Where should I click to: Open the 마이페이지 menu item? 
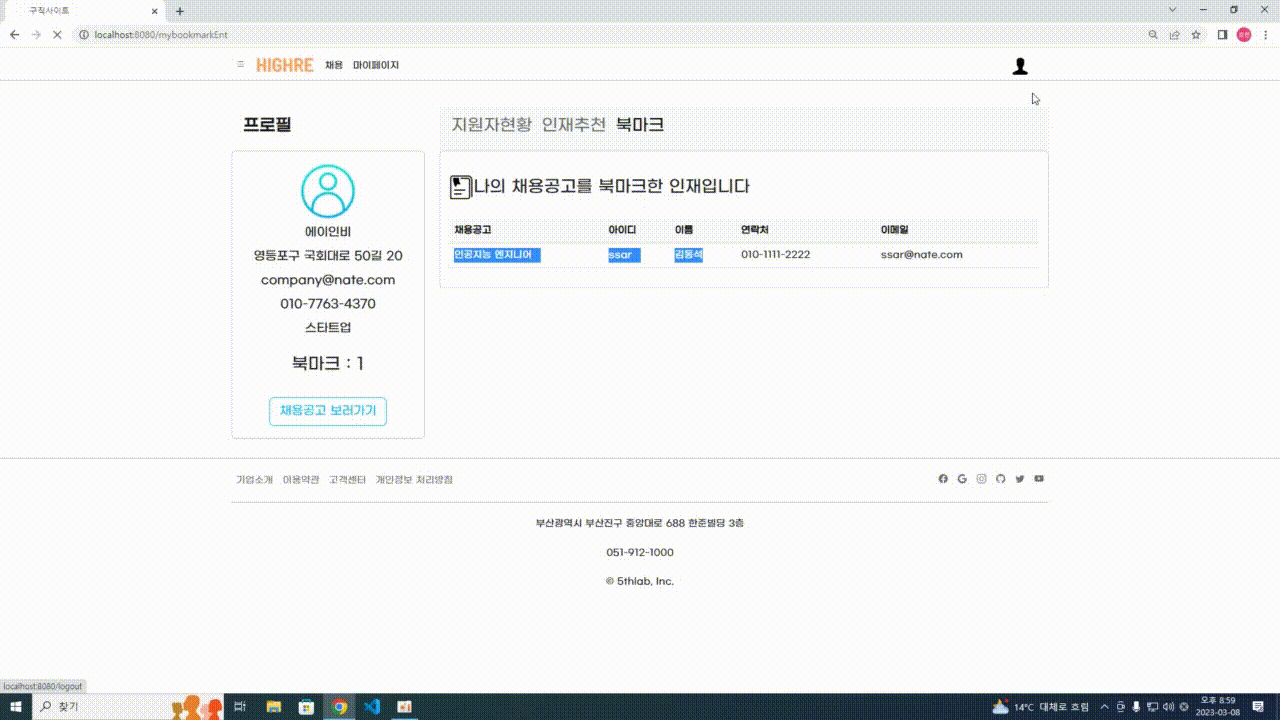[x=376, y=65]
